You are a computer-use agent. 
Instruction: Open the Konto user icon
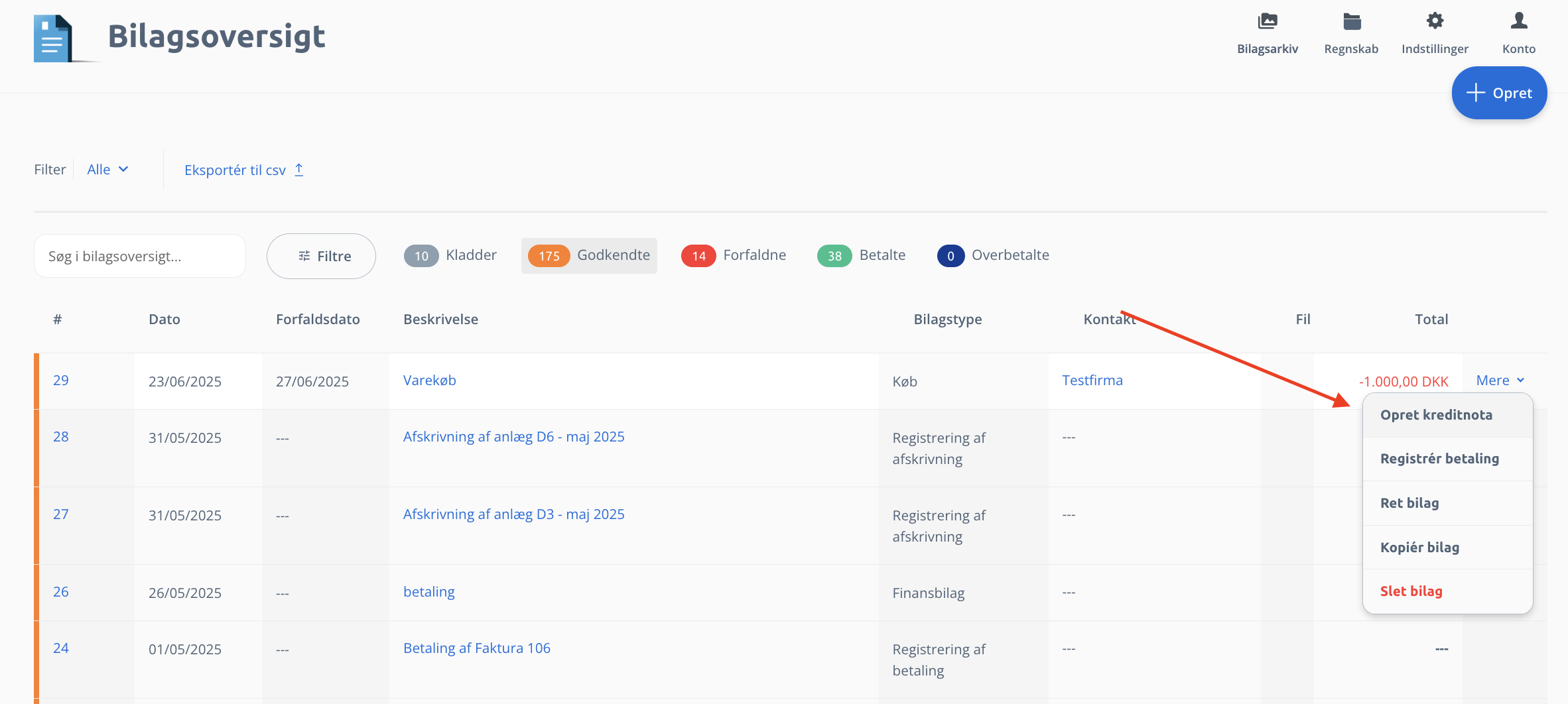pos(1518,21)
